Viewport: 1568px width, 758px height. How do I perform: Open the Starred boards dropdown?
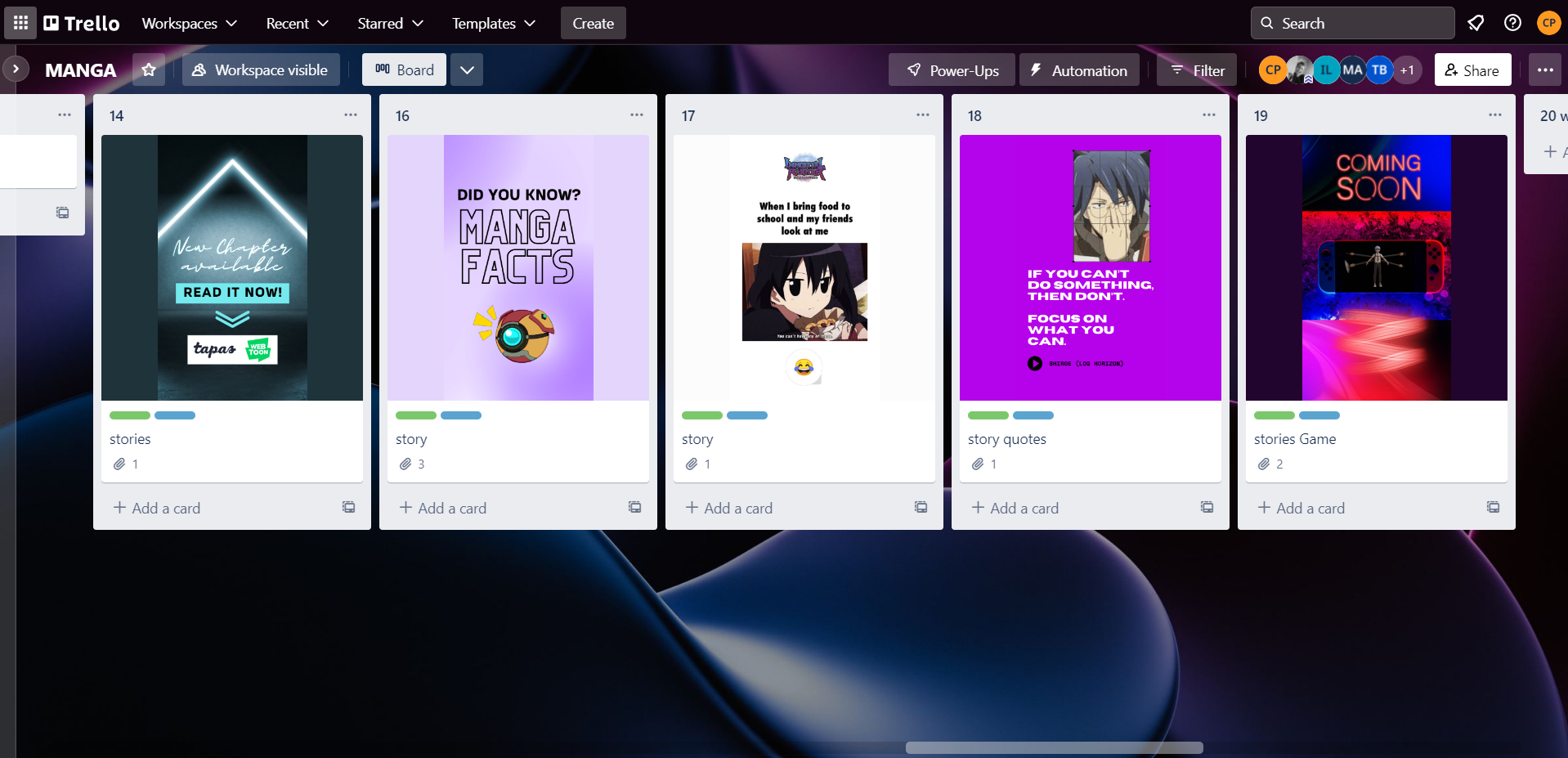coord(390,23)
